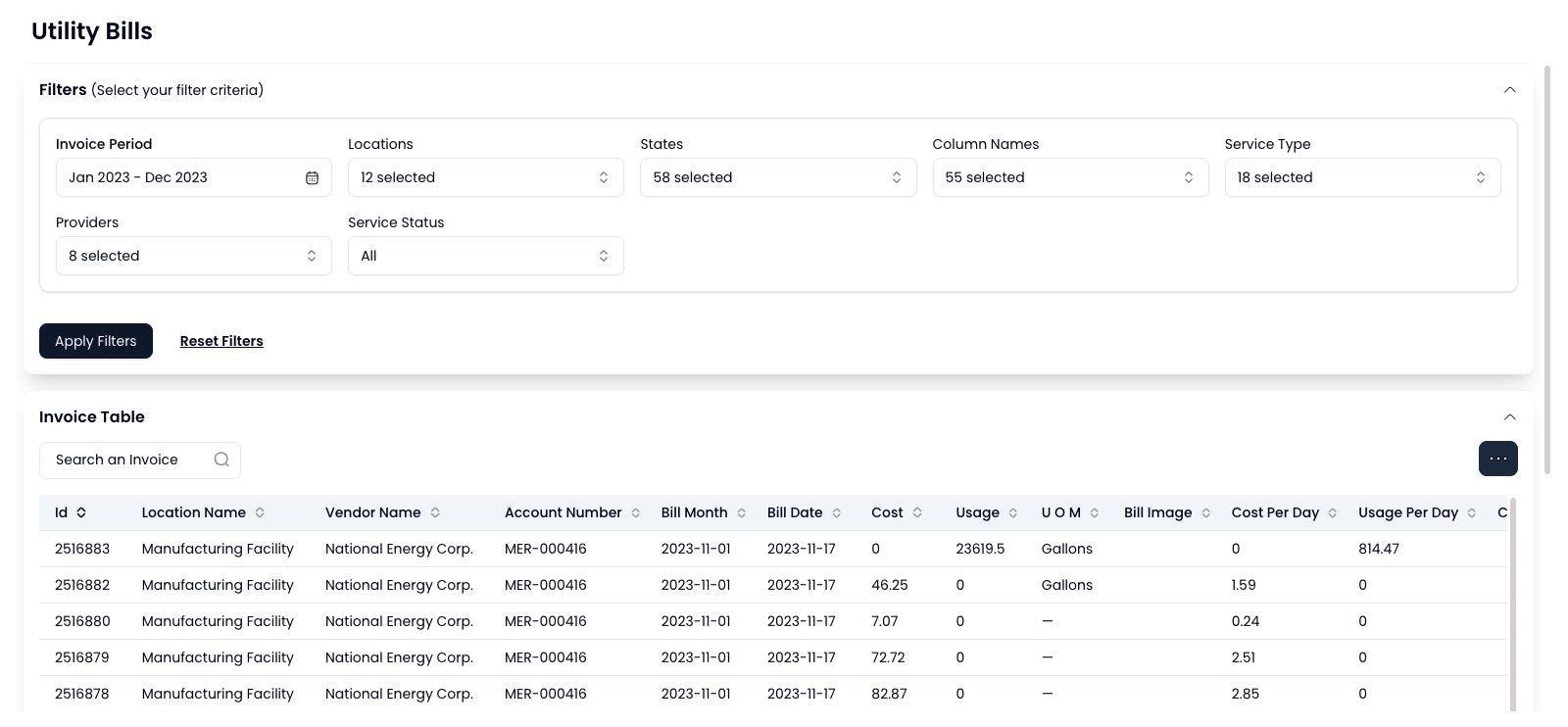Screen dimensions: 1568x727
Task: Open the States dropdown
Action: click(778, 177)
